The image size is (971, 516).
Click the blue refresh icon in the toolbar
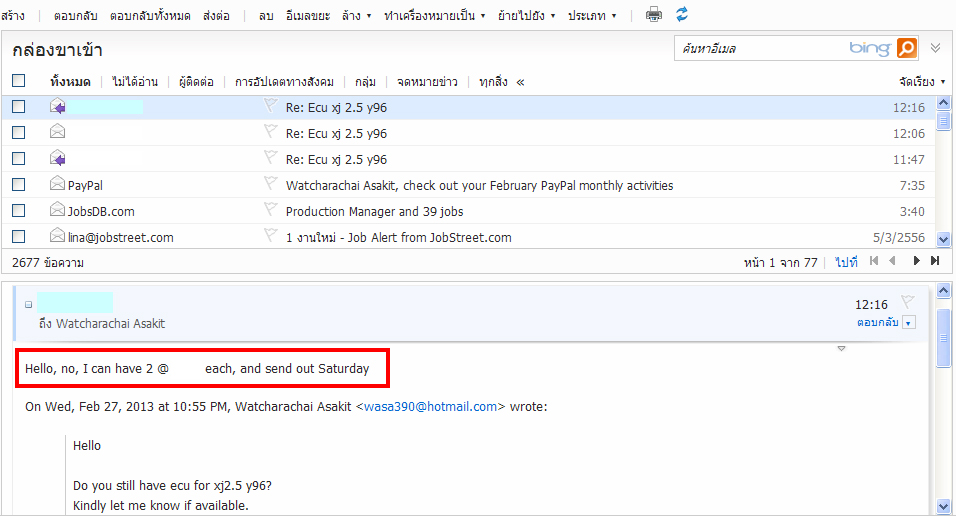tap(682, 15)
